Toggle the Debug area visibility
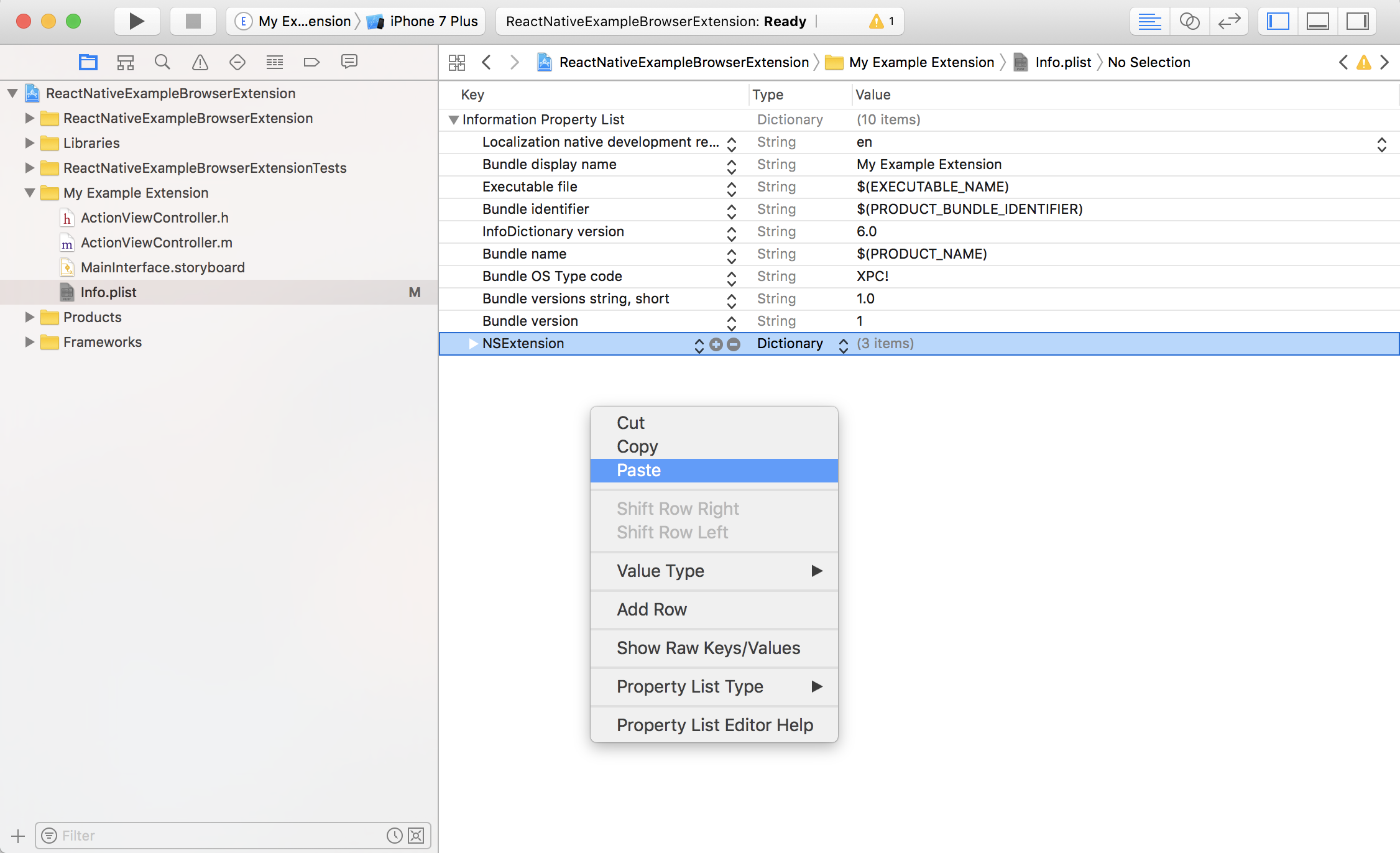 click(1318, 21)
